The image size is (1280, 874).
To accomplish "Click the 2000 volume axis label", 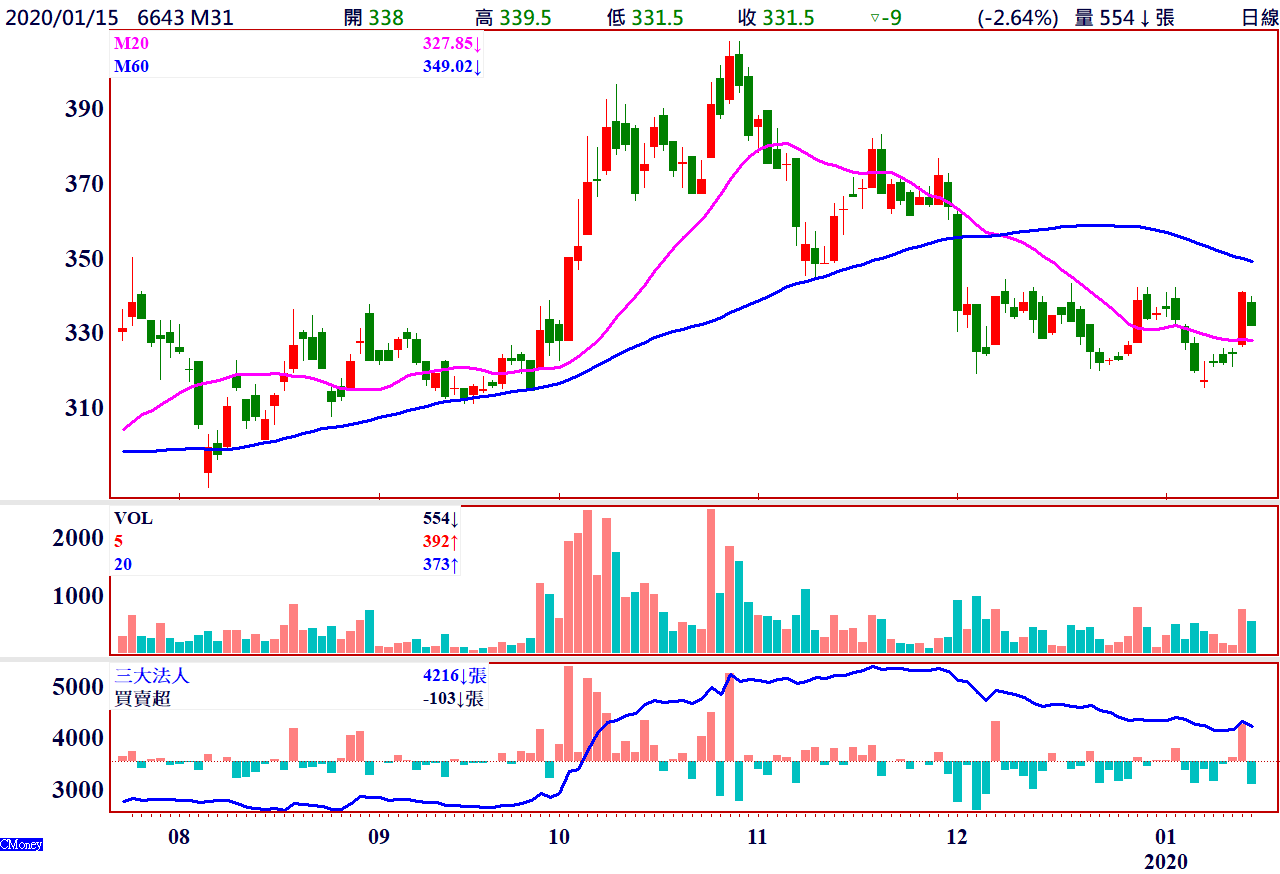I will point(79,539).
